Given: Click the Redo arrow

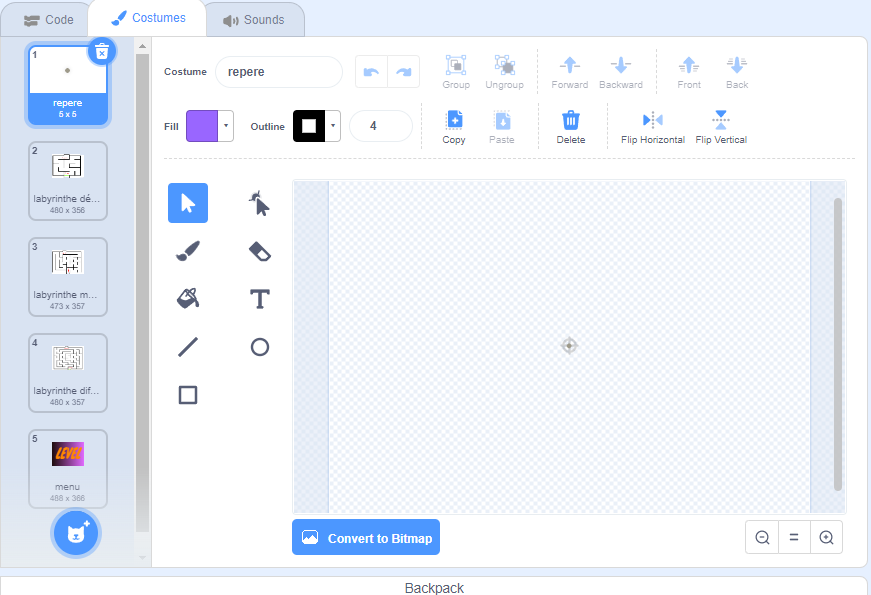Looking at the screenshot, I should click(x=403, y=72).
